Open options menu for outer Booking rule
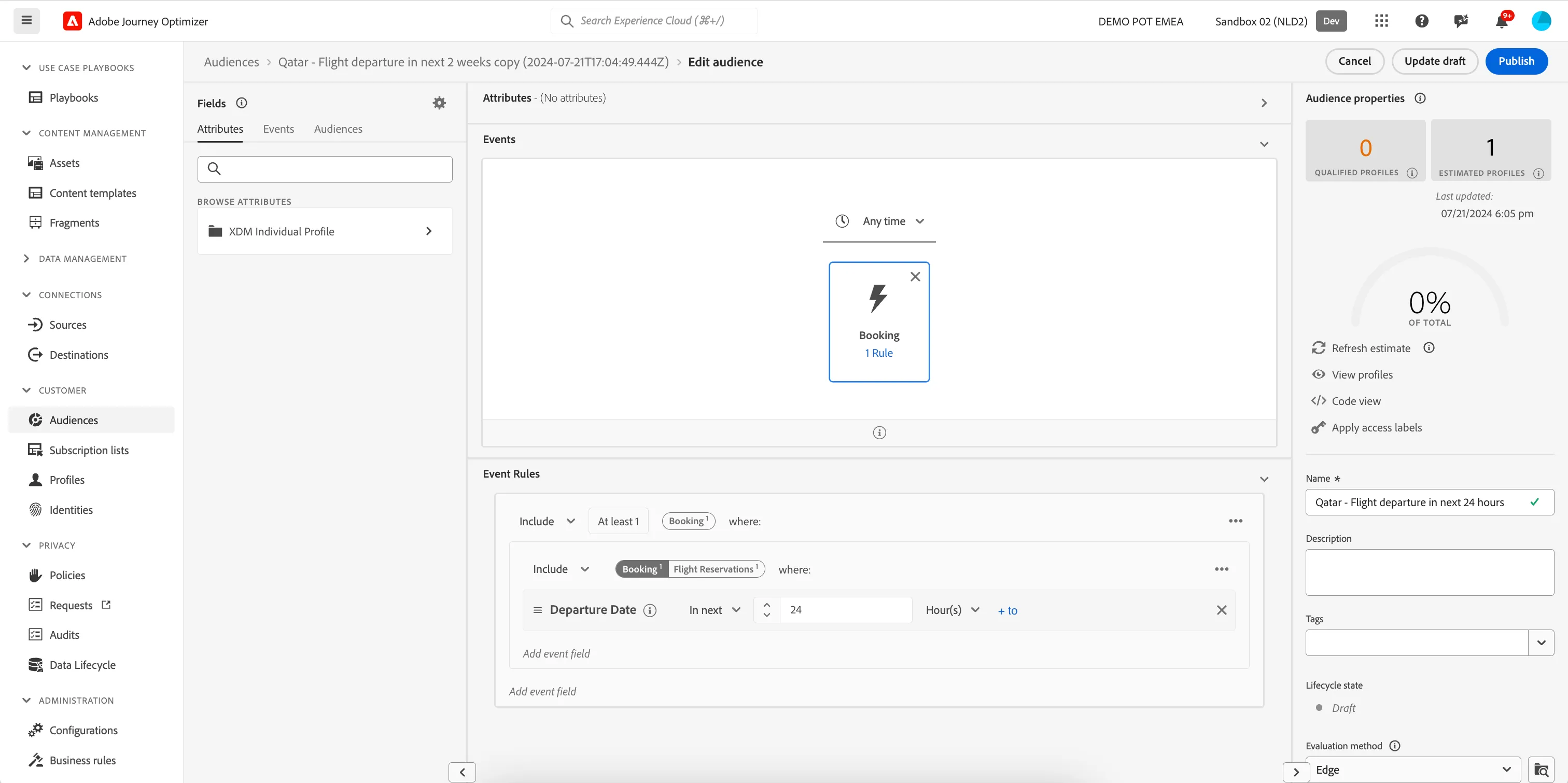The height and width of the screenshot is (783, 1568). pos(1235,521)
